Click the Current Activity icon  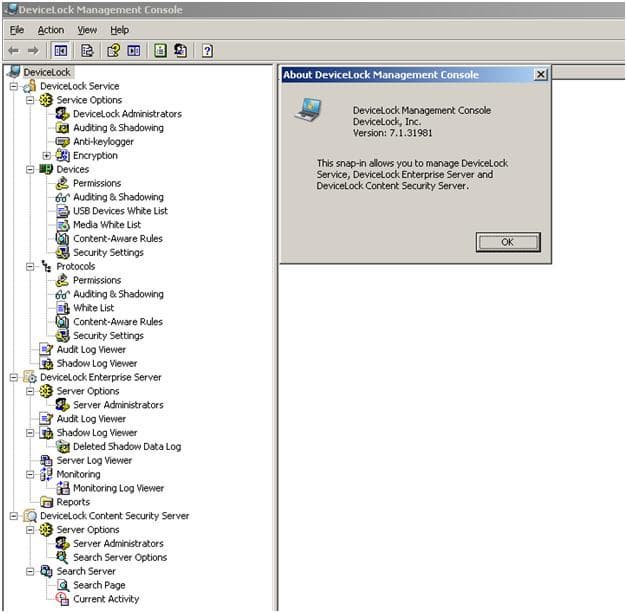click(x=62, y=599)
